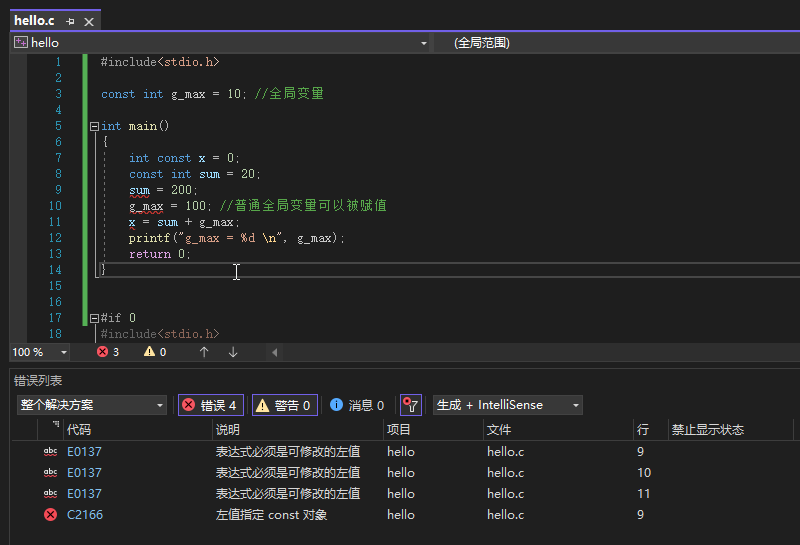Open the 100 % zoom level dropdown
The width and height of the screenshot is (800, 545).
point(64,352)
